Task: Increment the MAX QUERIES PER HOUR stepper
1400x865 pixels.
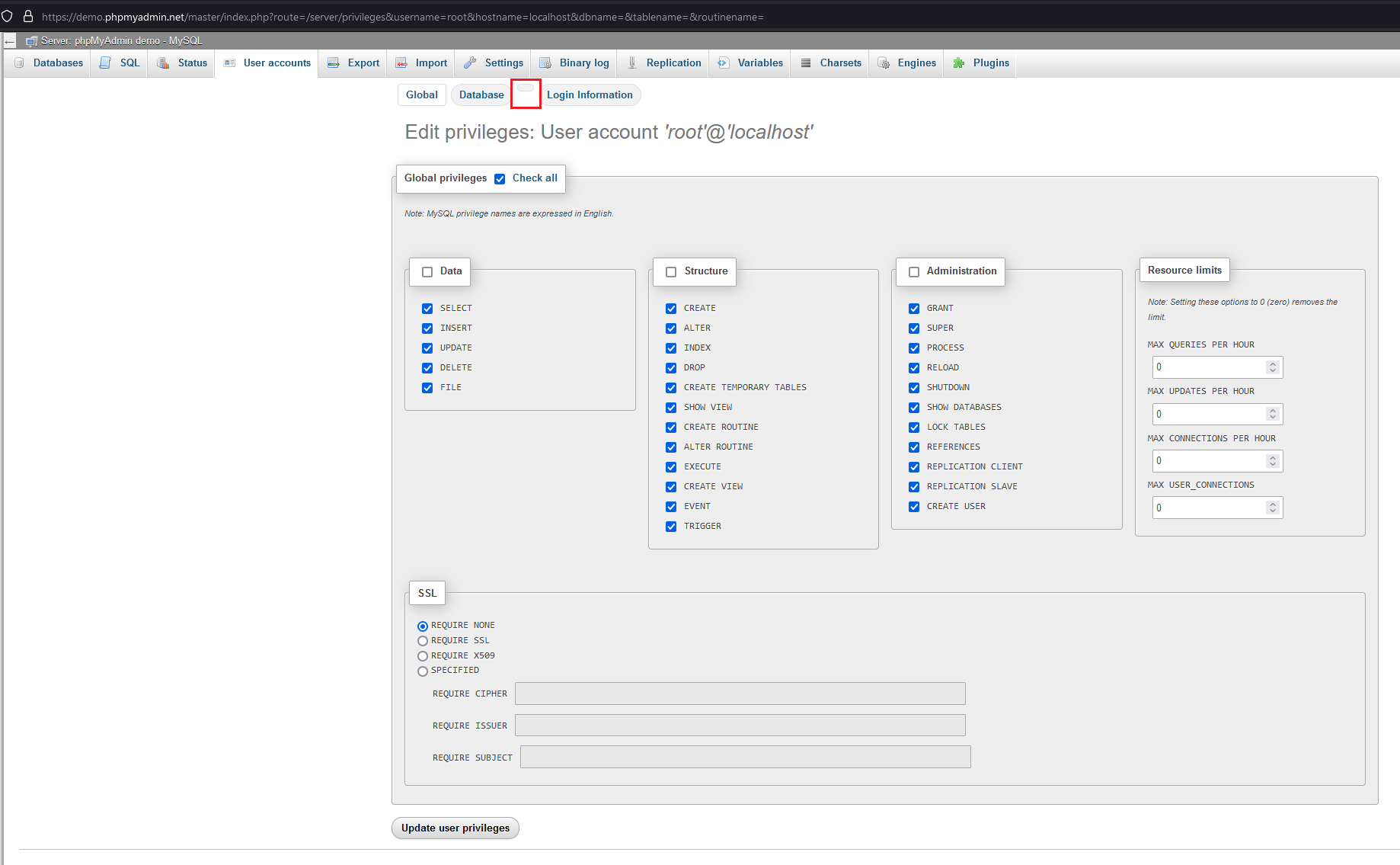Action: pos(1273,363)
